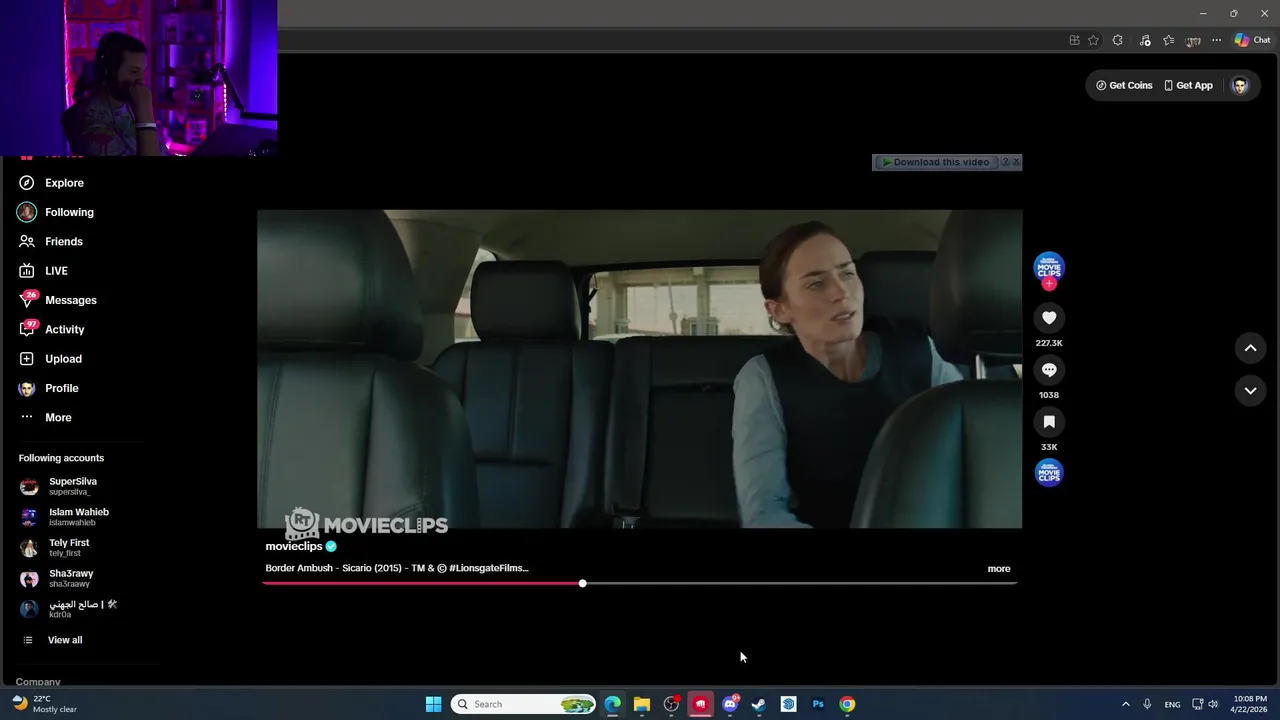Open the volume speaker icon in the tray
1280x720 pixels.
tap(1213, 704)
